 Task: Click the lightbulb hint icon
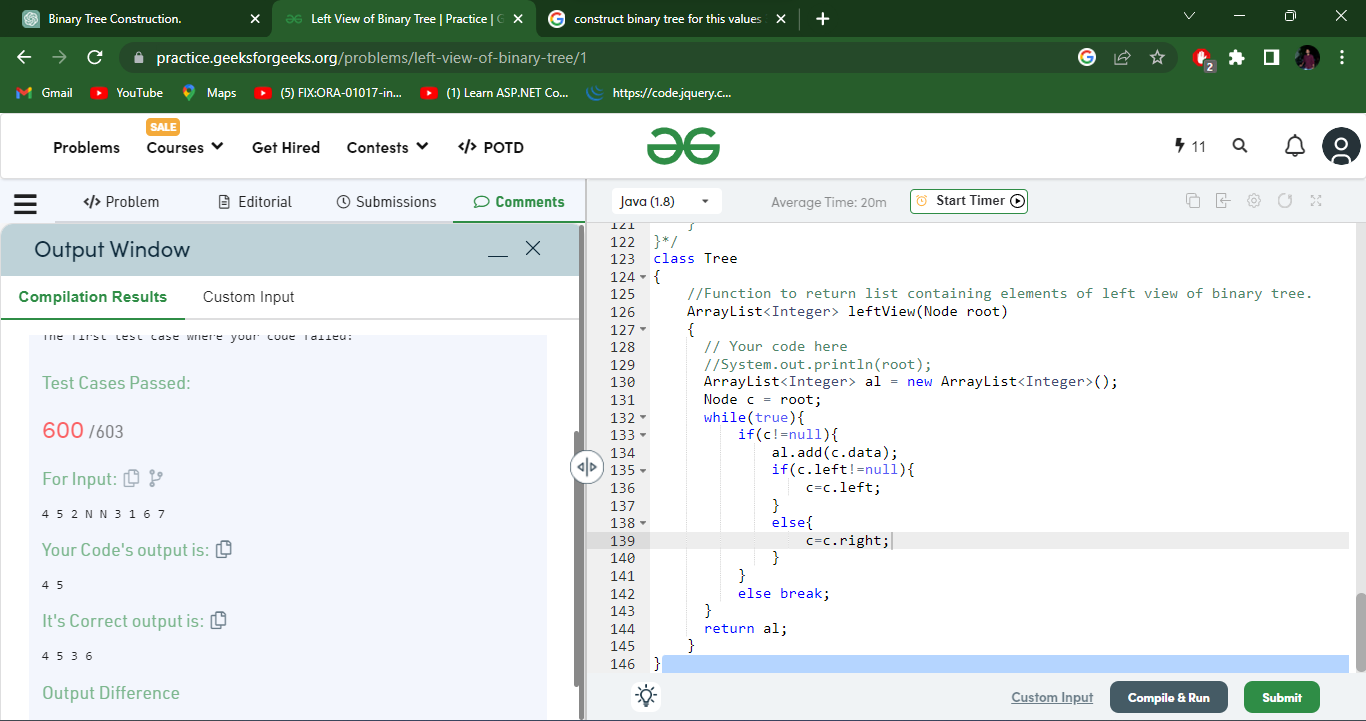pos(646,696)
